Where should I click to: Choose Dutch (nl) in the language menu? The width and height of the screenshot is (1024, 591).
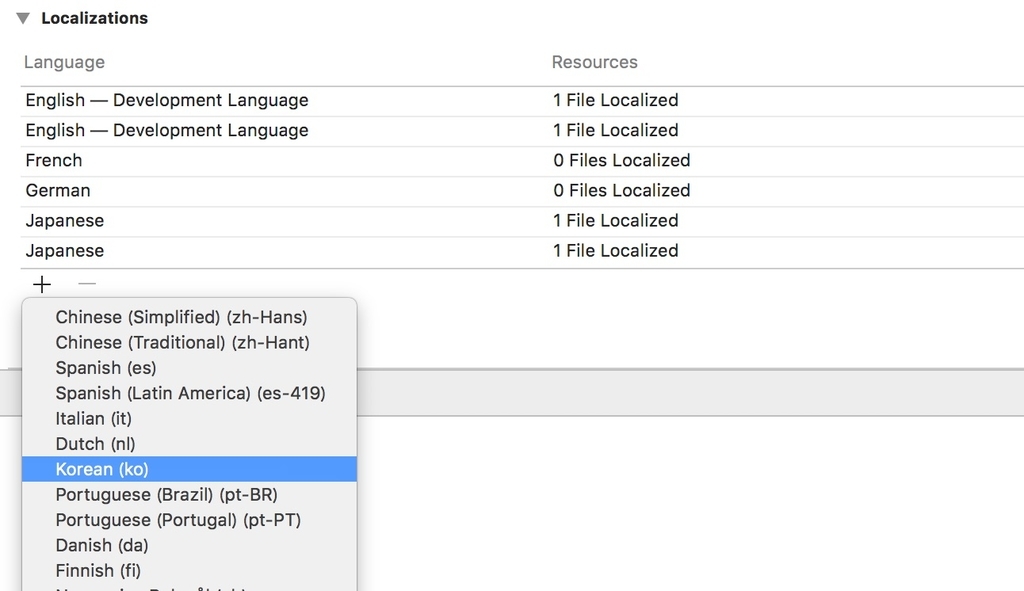[189, 444]
